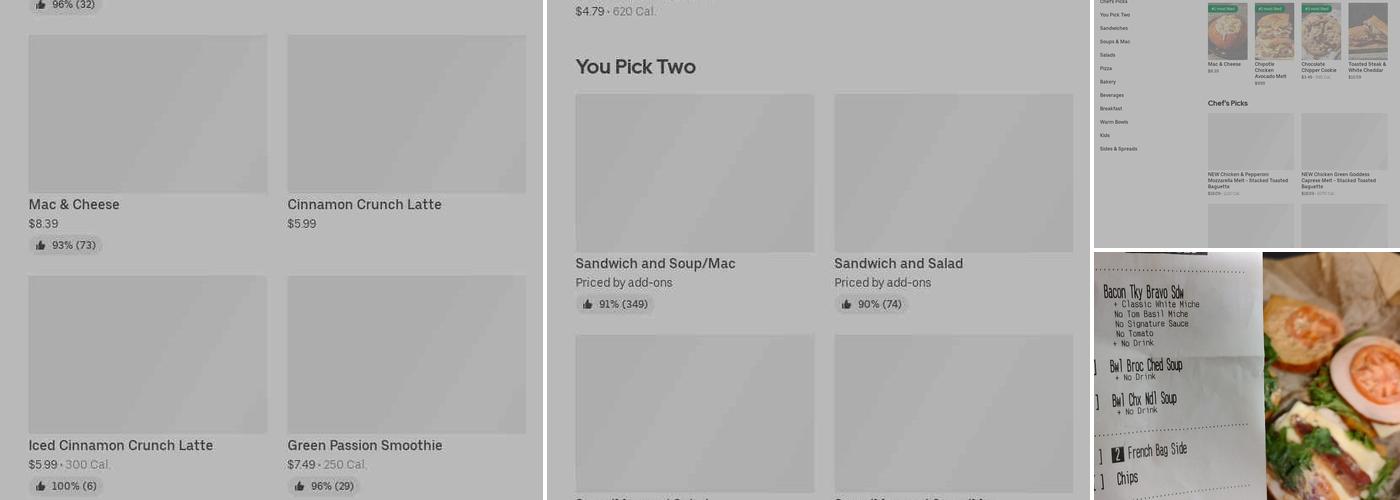The height and width of the screenshot is (500, 1400).
Task: Select Bakery in the category list
Action: point(1108,82)
